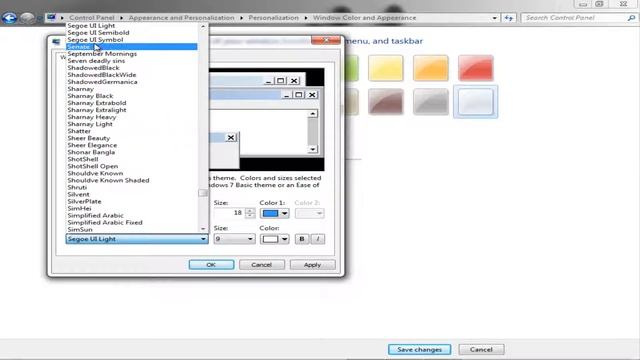Choose Simplified Arabic Fixed in the font list
Screen dimensions: 640x360
[105, 222]
